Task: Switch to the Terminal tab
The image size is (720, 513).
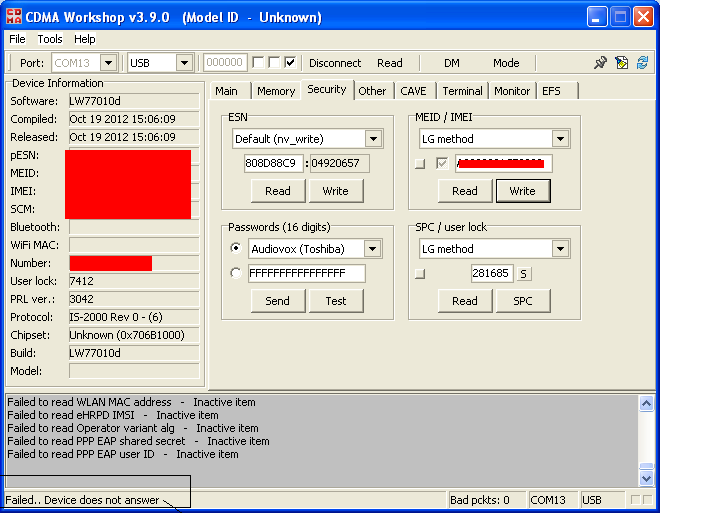Action: (x=462, y=91)
